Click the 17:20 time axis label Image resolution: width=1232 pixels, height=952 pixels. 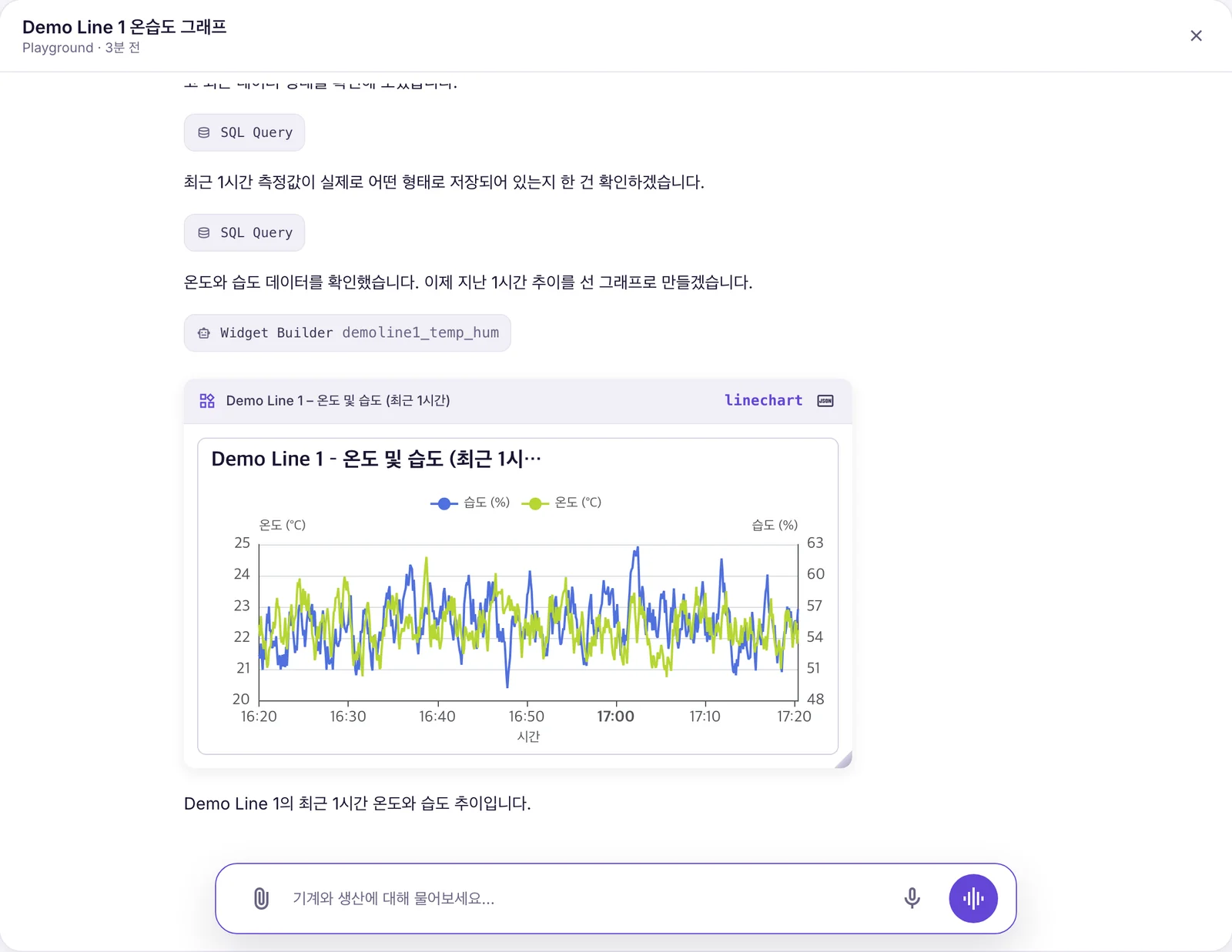click(x=794, y=717)
